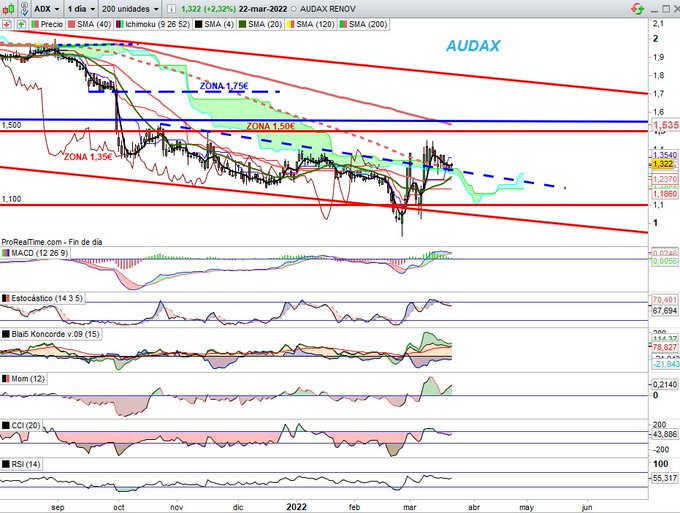680x513 pixels.
Task: Click the red down-arrow indicator icon
Action: coord(7,24)
